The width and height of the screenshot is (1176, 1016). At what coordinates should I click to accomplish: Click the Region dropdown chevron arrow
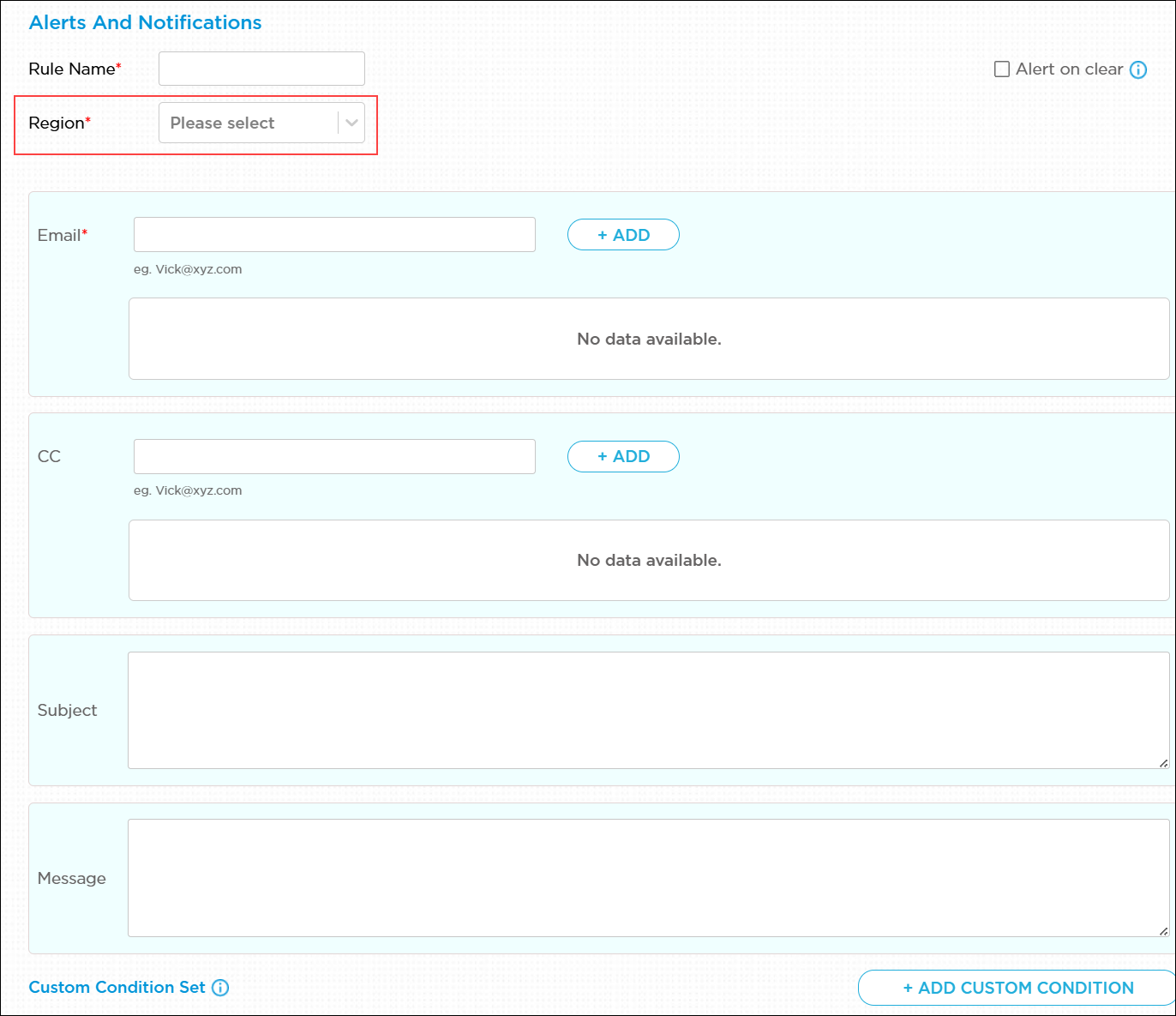351,123
